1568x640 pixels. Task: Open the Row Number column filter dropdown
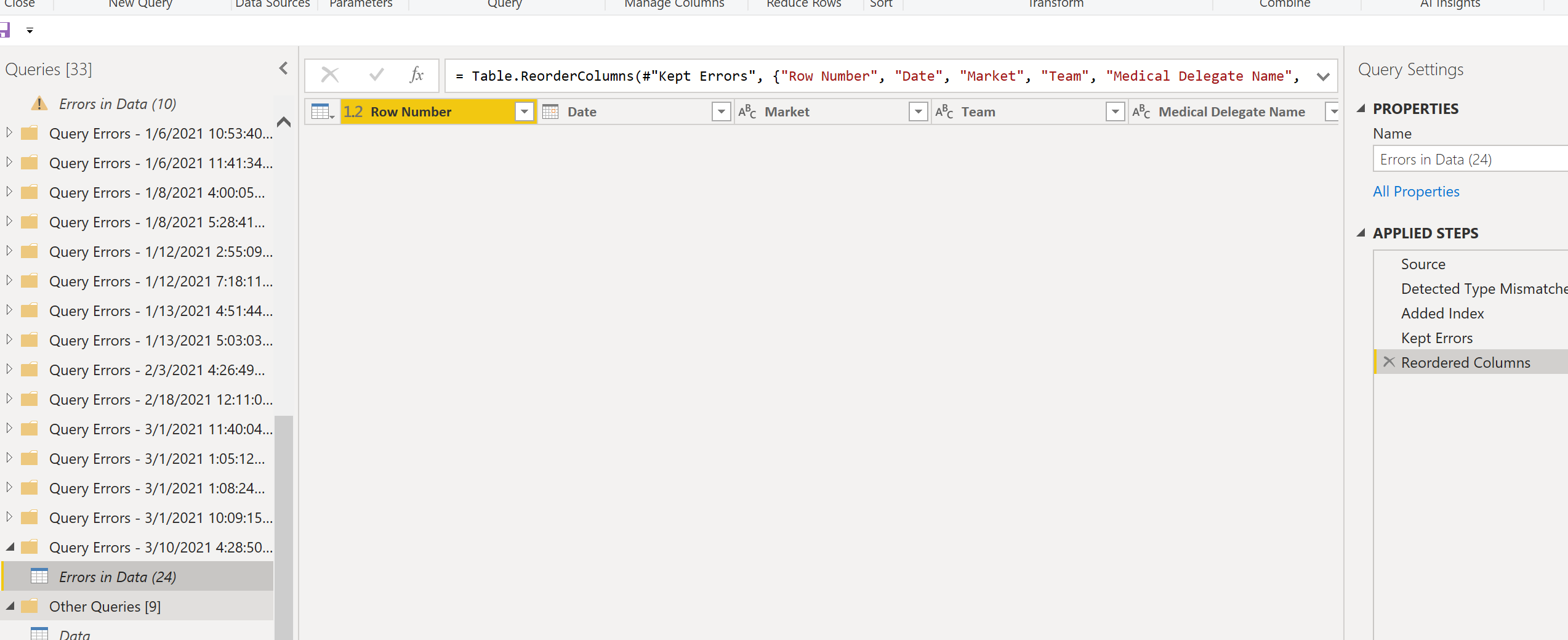tap(524, 112)
